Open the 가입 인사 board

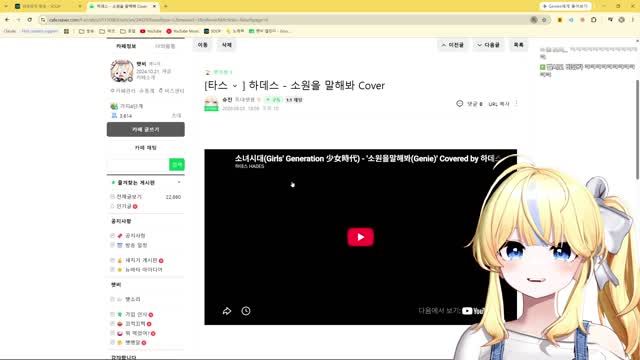tap(136, 315)
